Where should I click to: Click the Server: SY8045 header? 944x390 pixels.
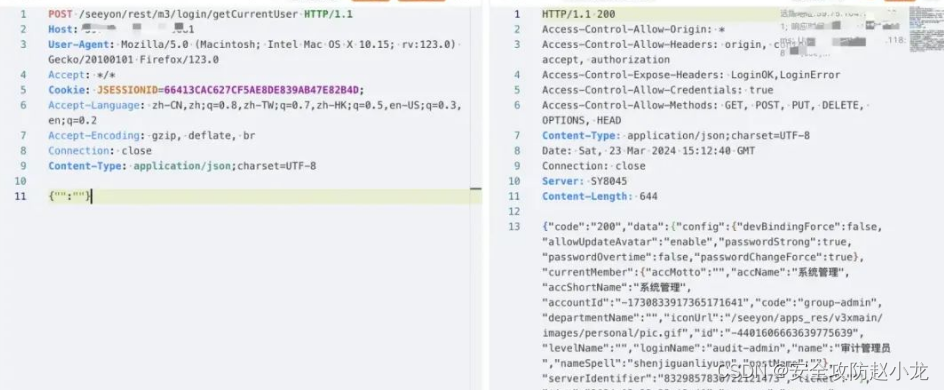tap(585, 181)
